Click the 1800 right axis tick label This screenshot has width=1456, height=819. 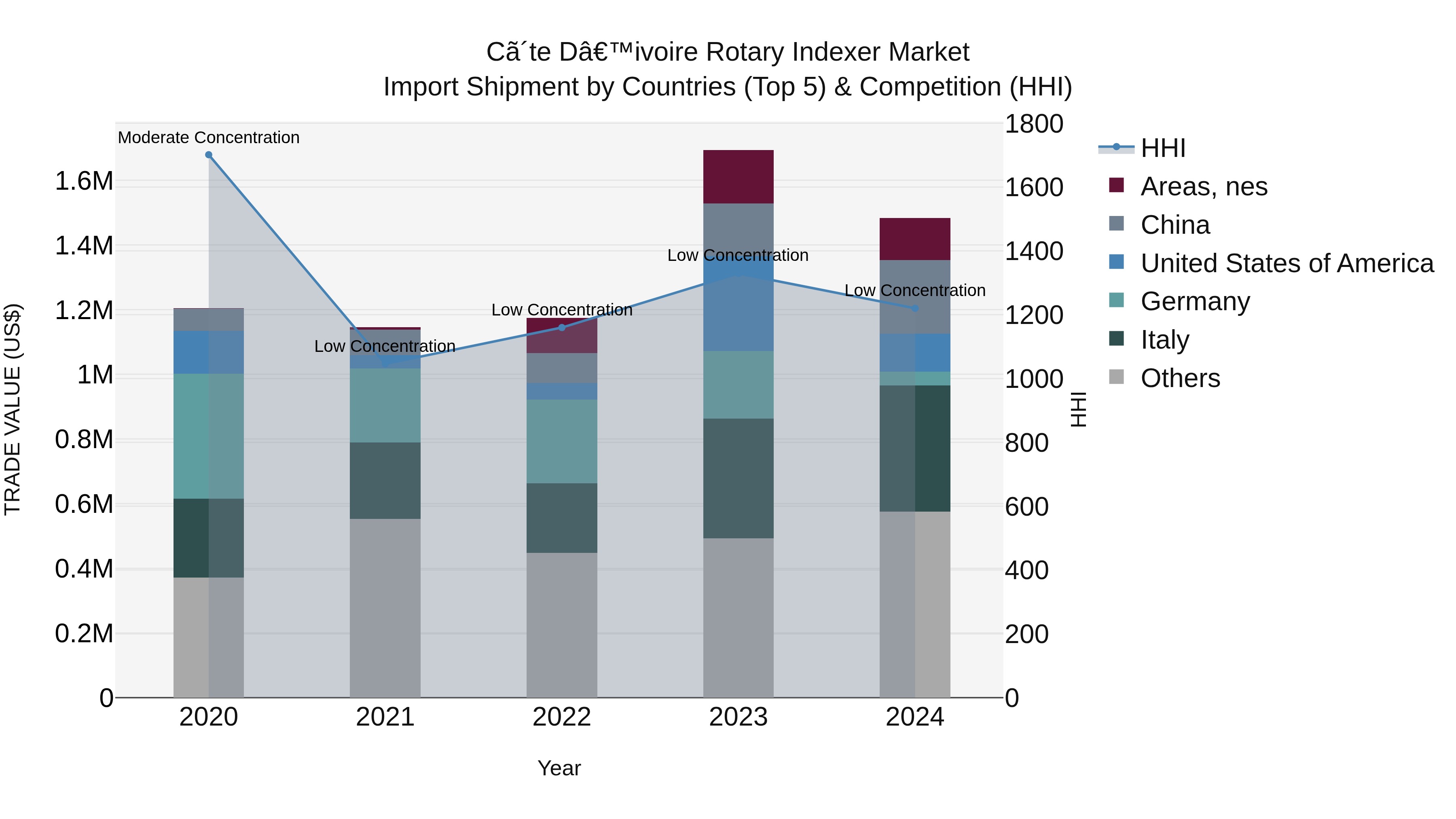[1034, 124]
